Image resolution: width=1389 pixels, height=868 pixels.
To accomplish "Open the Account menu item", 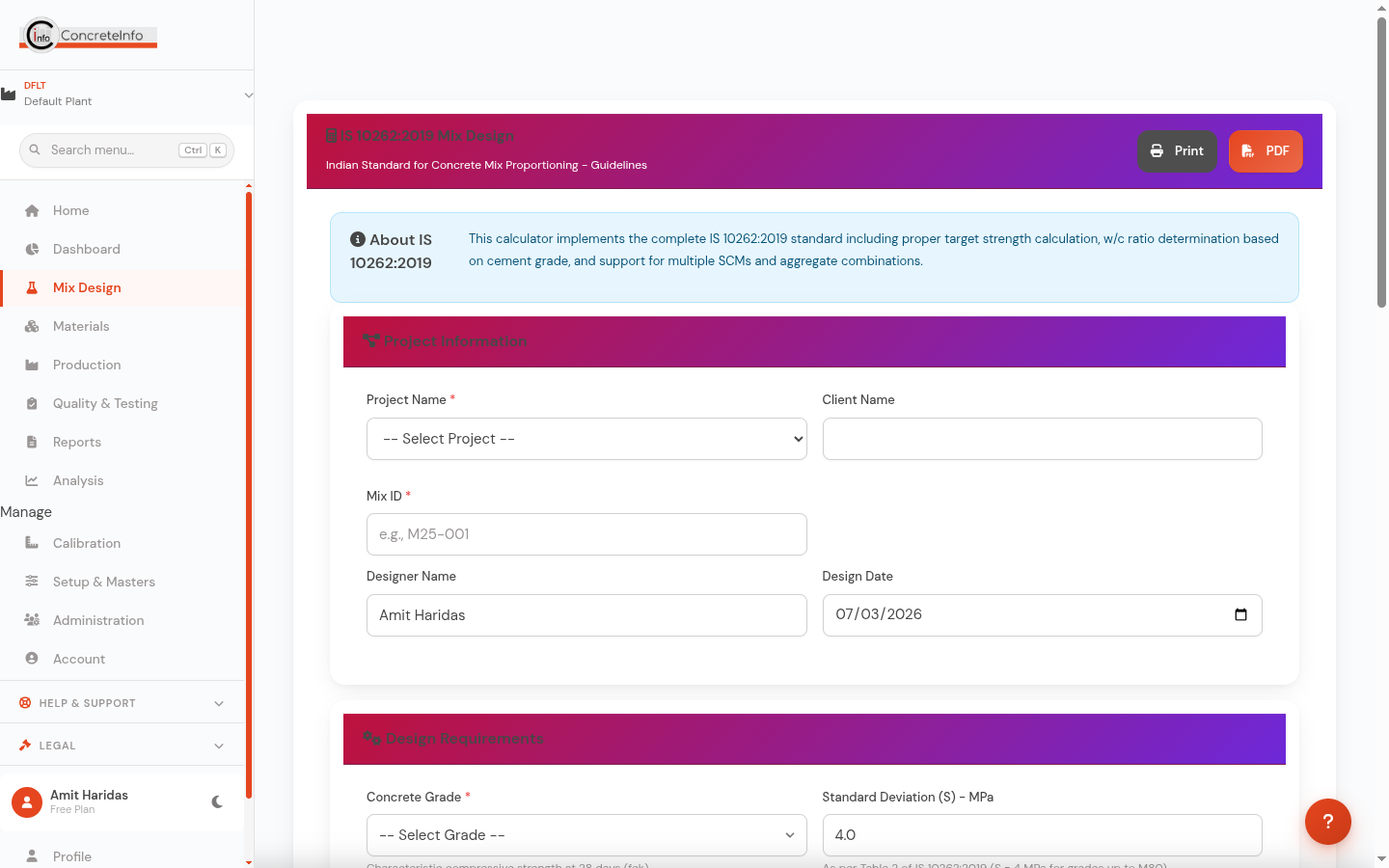I will (x=123, y=659).
